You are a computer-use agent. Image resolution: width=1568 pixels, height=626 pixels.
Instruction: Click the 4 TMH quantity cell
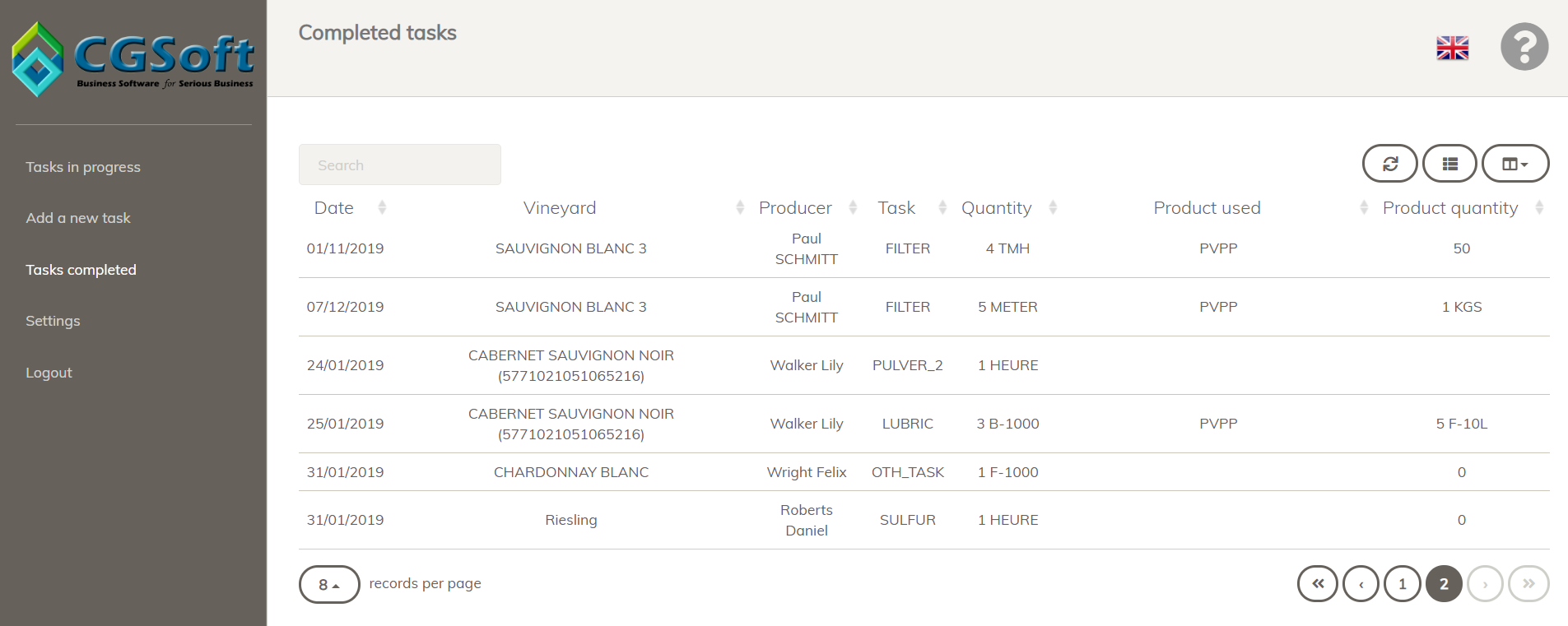pyautogui.click(x=1007, y=248)
